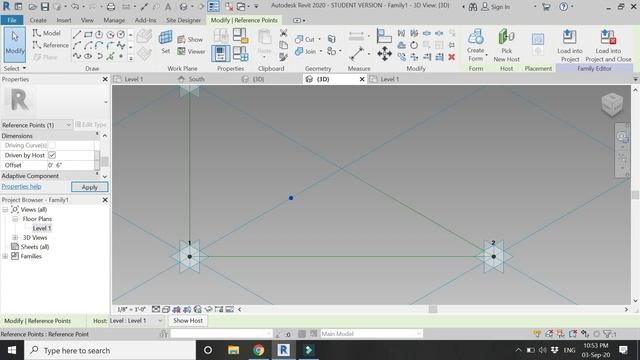Open the work plane Viewer
Image resolution: width=640 pixels, height=360 pixels.
click(191, 51)
